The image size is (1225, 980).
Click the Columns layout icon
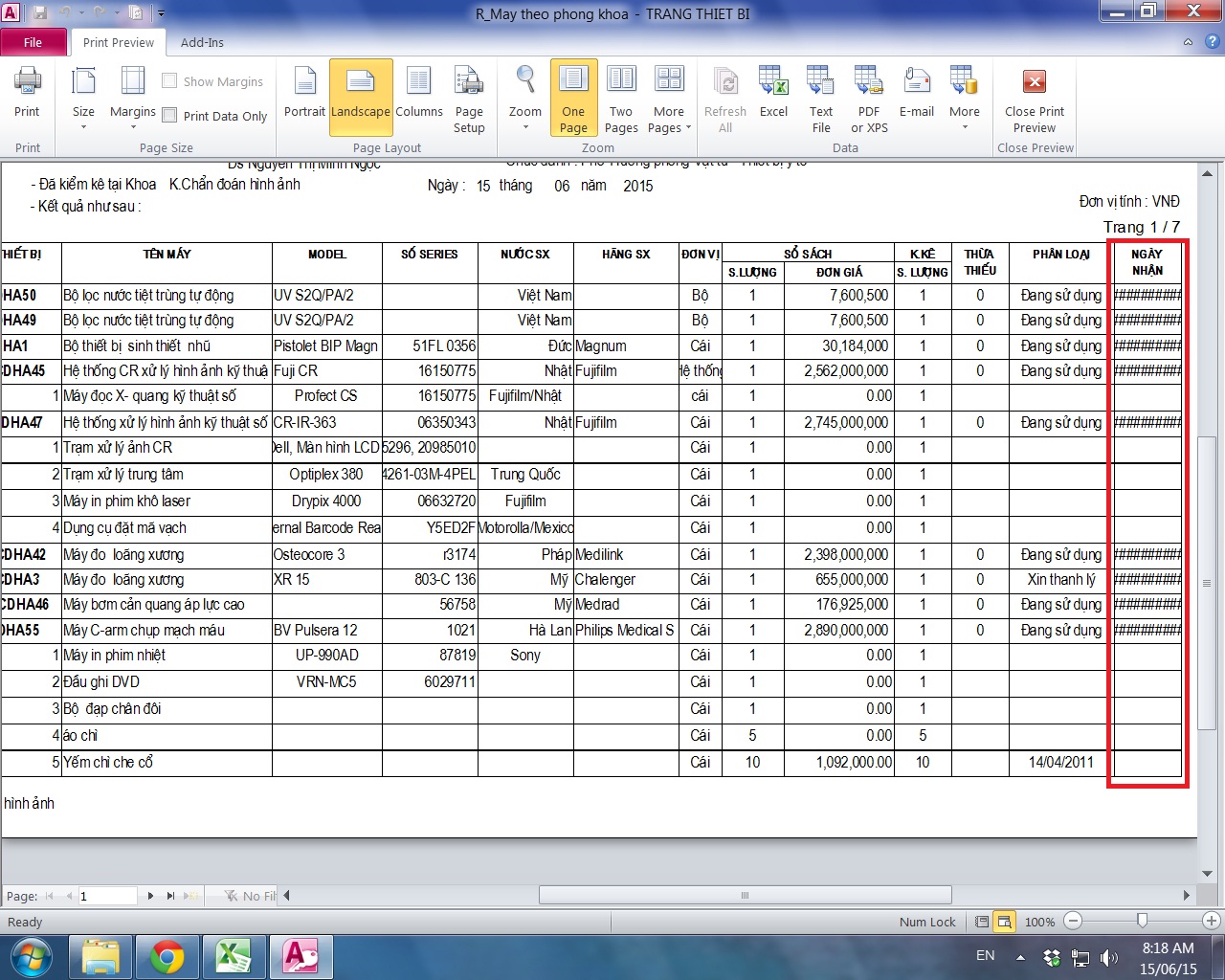tap(419, 94)
